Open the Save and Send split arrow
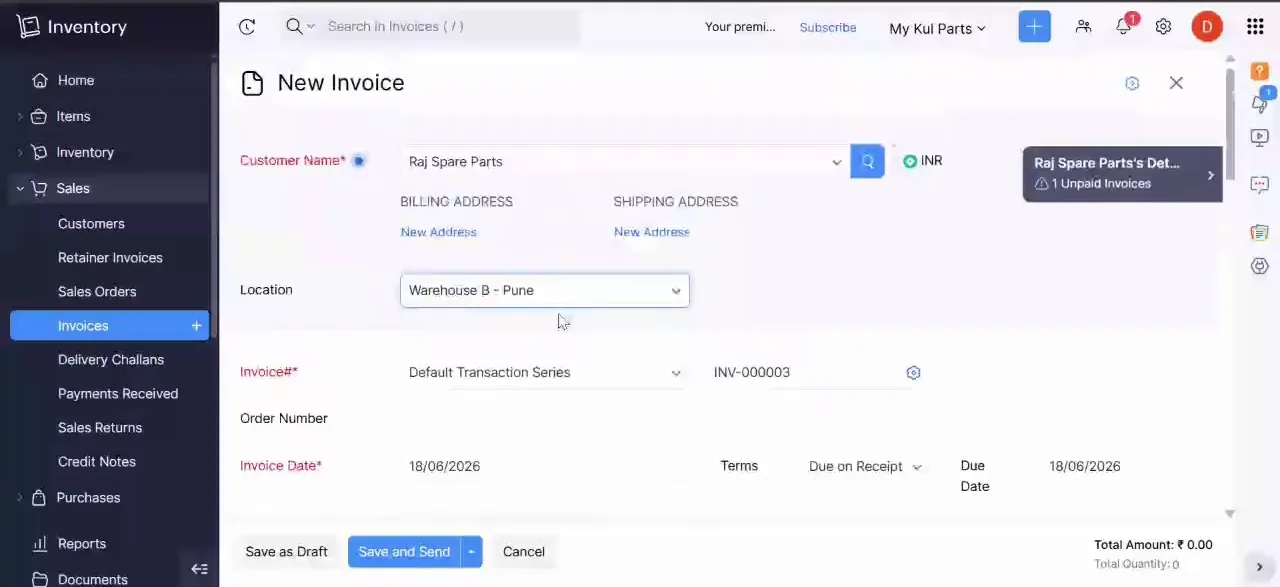Viewport: 1280px width, 587px height. pos(471,552)
